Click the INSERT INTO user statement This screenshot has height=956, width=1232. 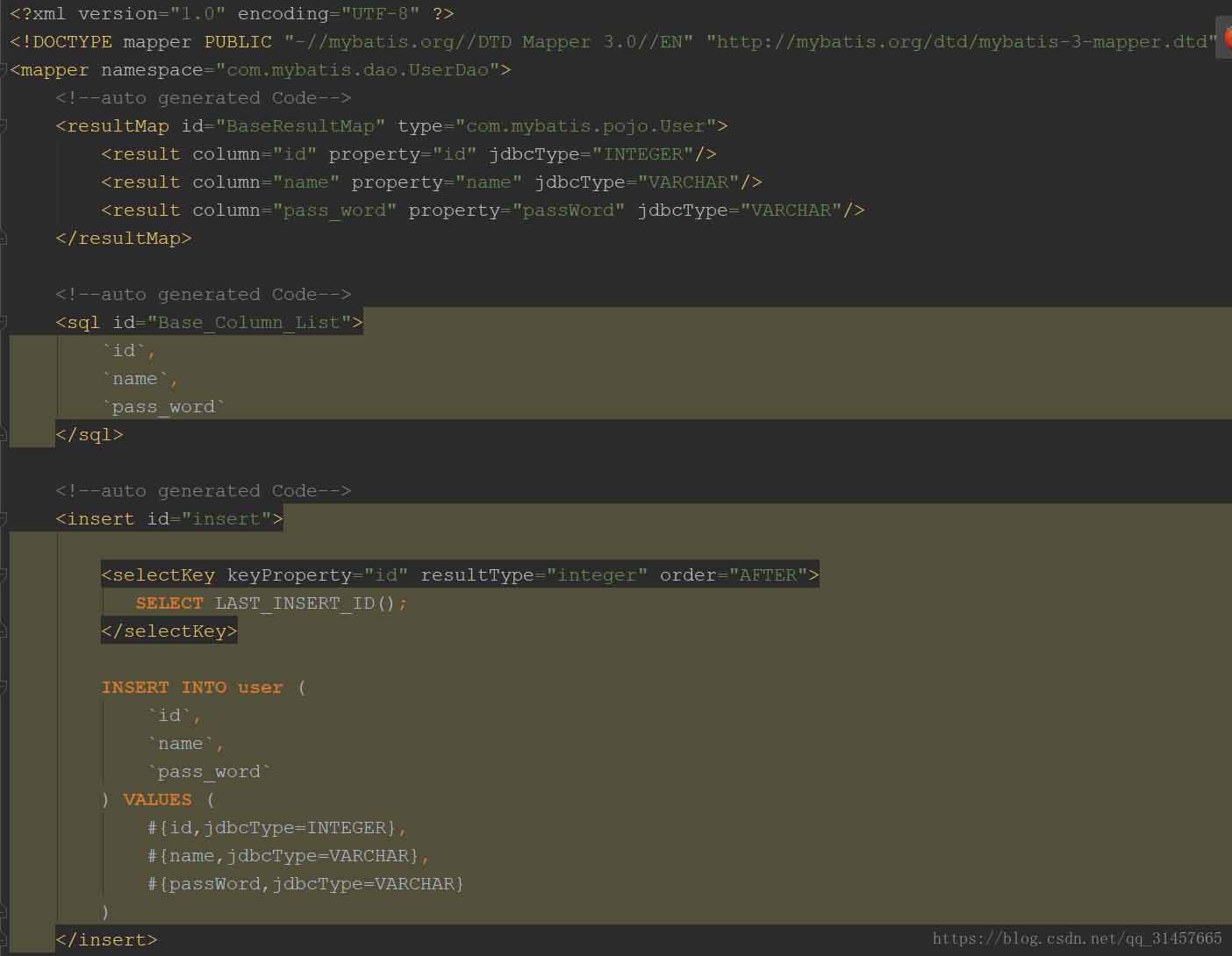[192, 688]
